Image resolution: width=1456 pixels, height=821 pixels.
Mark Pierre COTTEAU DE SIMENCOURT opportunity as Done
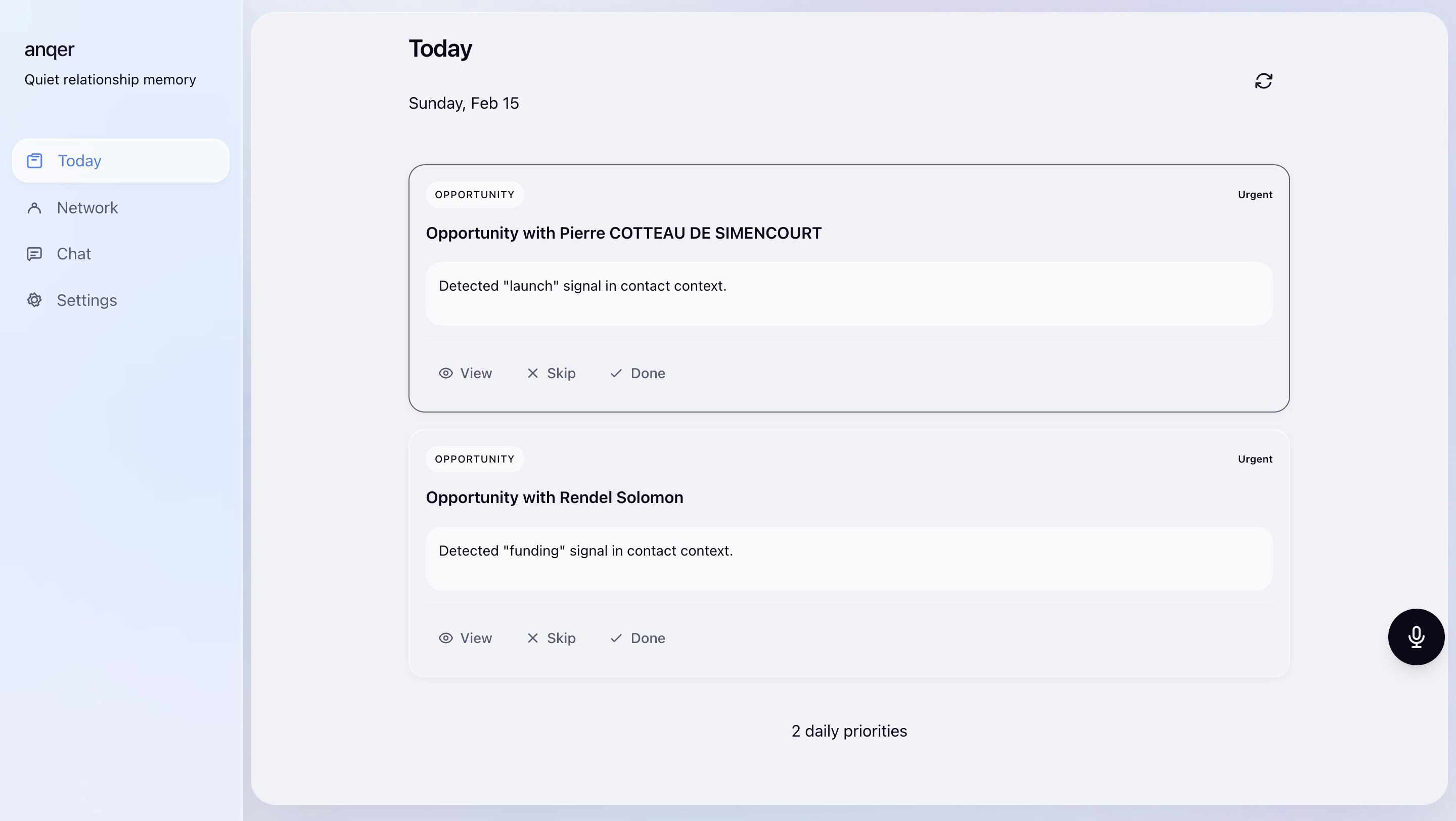pyautogui.click(x=638, y=373)
